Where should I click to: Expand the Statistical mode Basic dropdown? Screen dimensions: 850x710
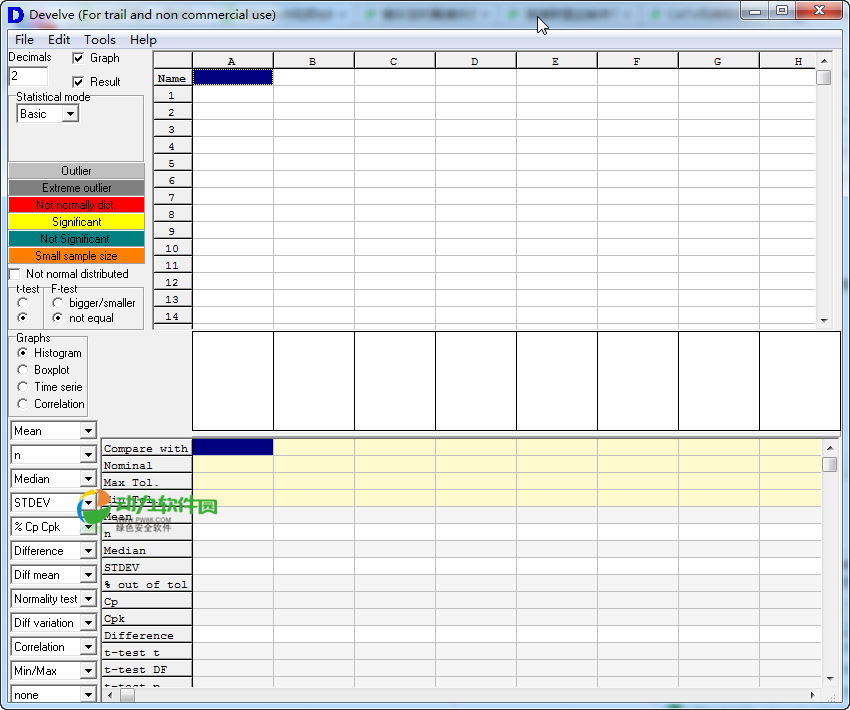70,114
